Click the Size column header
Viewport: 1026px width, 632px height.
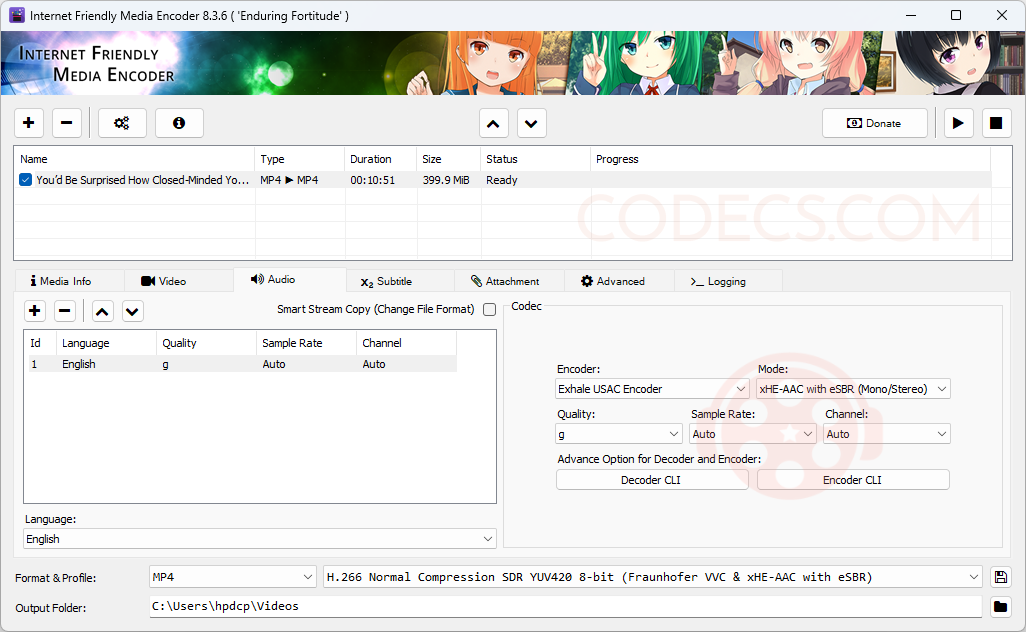point(449,159)
